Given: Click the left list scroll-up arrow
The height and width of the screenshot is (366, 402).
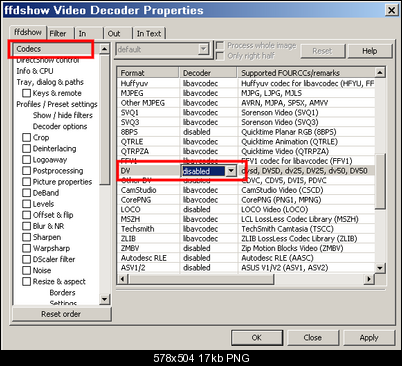Looking at the screenshot, I should click(104, 49).
